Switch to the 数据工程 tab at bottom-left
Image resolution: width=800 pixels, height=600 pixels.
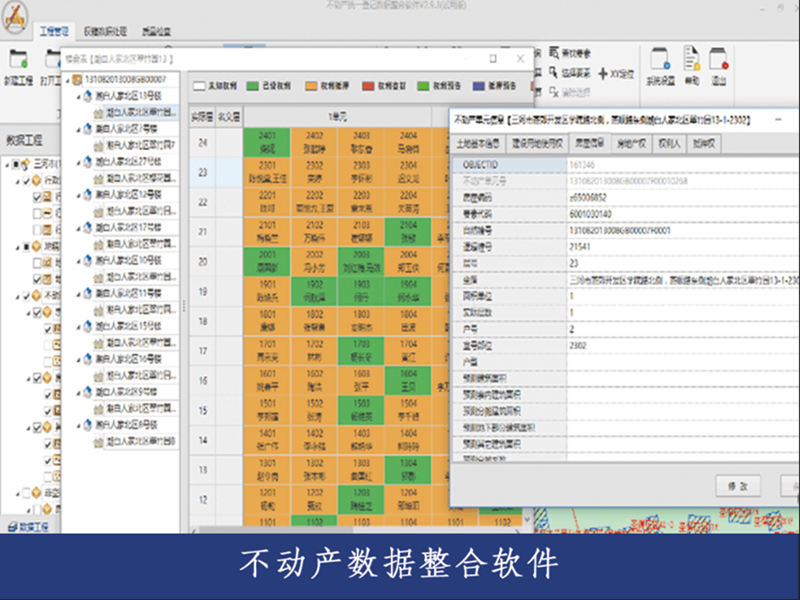coord(27,526)
